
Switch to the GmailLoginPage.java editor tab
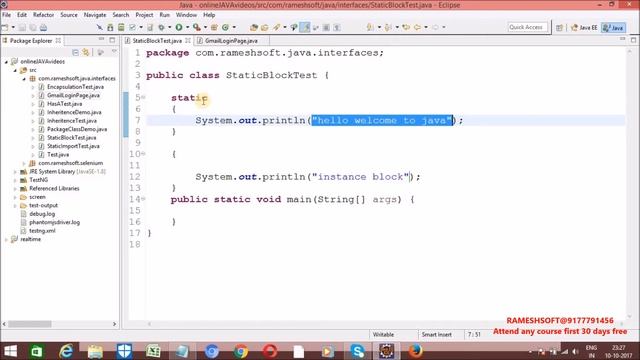coord(231,41)
